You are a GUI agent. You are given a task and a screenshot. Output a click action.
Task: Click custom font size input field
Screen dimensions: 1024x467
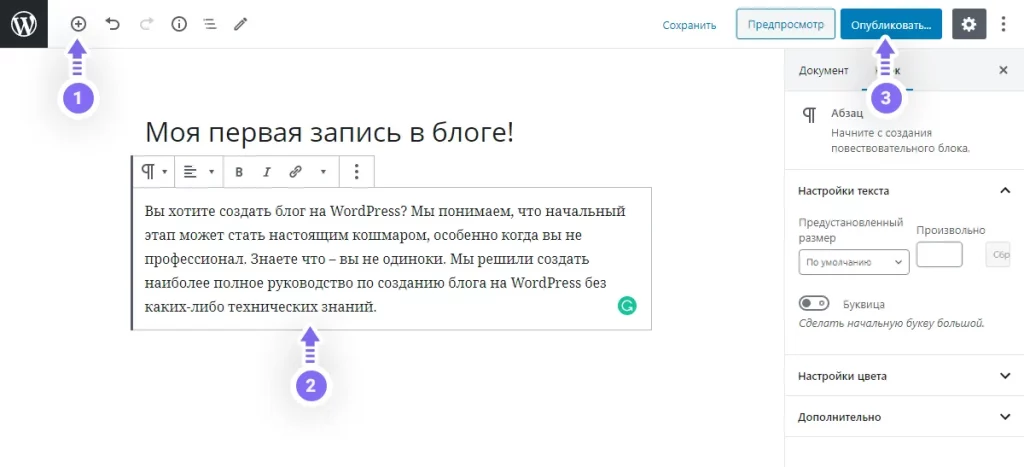coord(939,255)
